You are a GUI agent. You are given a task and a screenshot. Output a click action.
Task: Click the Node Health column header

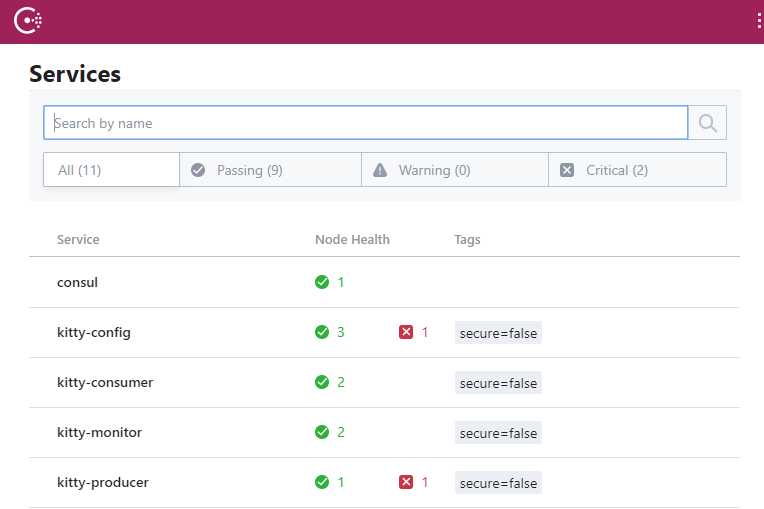[x=352, y=240]
